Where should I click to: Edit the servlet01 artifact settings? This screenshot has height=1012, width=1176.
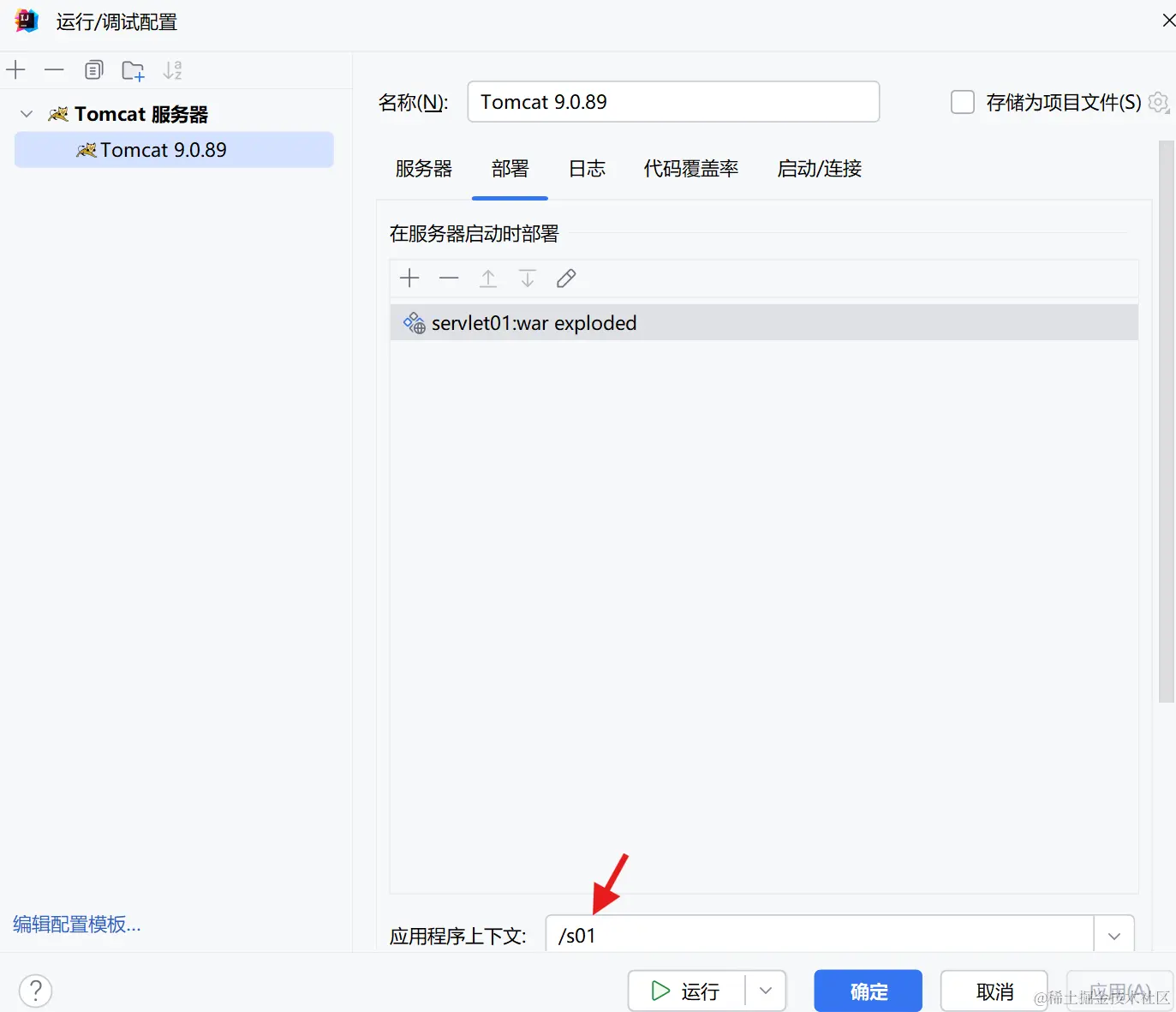coord(565,278)
